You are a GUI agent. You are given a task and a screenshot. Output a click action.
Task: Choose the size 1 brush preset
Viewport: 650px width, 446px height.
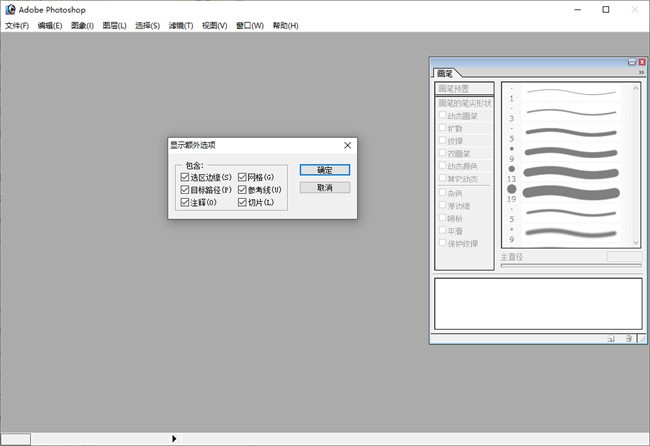click(566, 93)
